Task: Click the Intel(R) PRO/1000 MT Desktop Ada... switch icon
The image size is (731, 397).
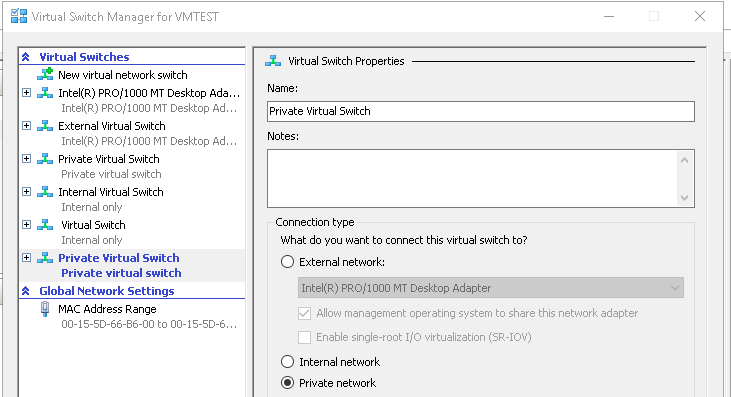Action: point(45,93)
